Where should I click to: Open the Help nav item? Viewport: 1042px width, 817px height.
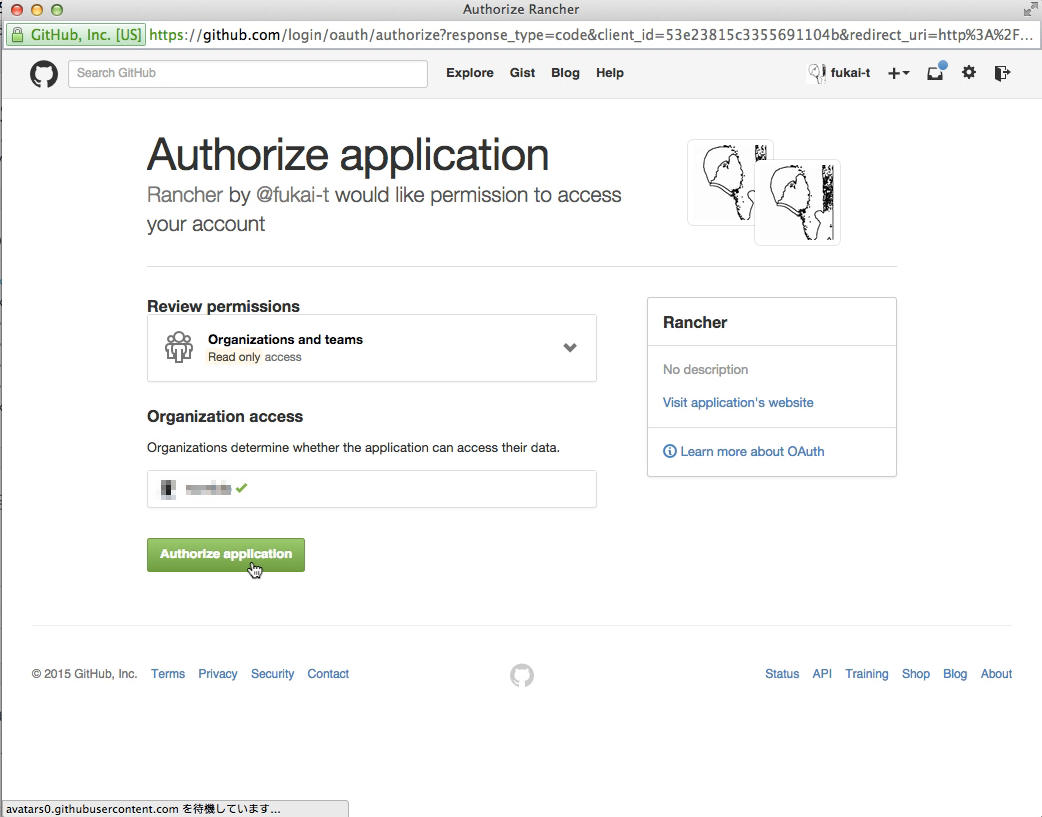pyautogui.click(x=609, y=73)
